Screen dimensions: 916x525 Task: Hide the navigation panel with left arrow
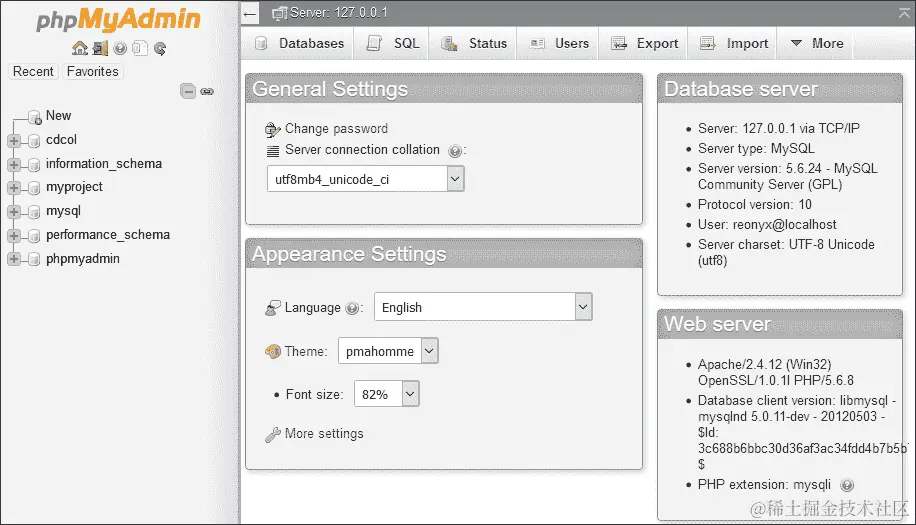(x=251, y=14)
